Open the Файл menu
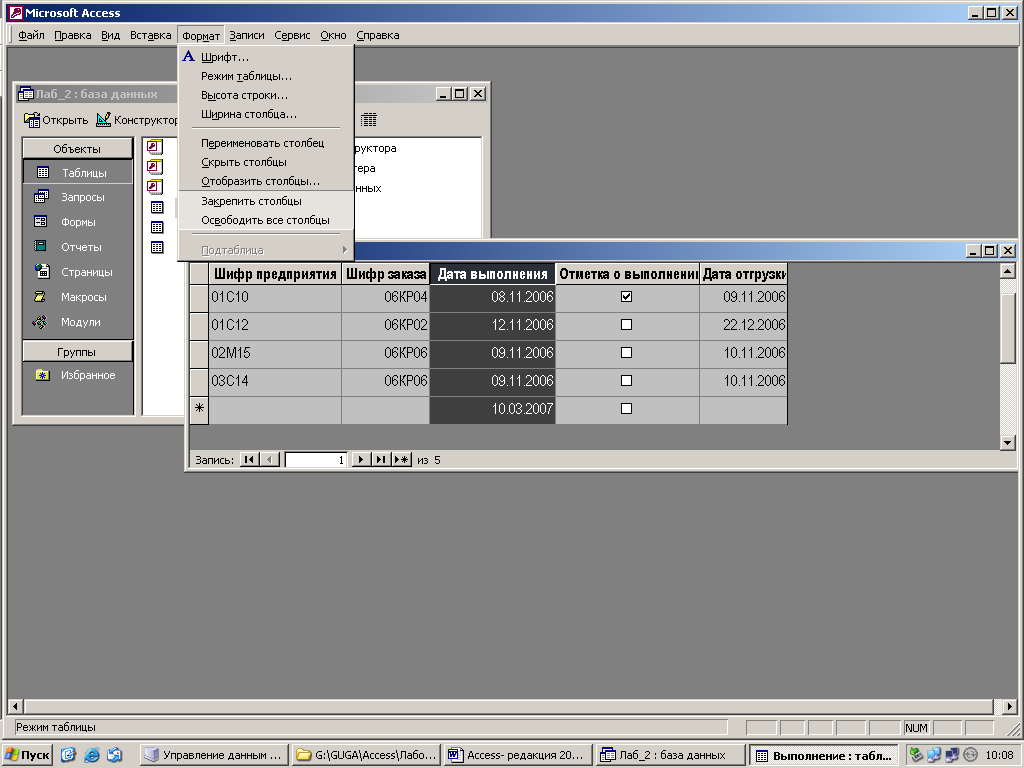Screen dimensions: 1024x768 coord(31,35)
